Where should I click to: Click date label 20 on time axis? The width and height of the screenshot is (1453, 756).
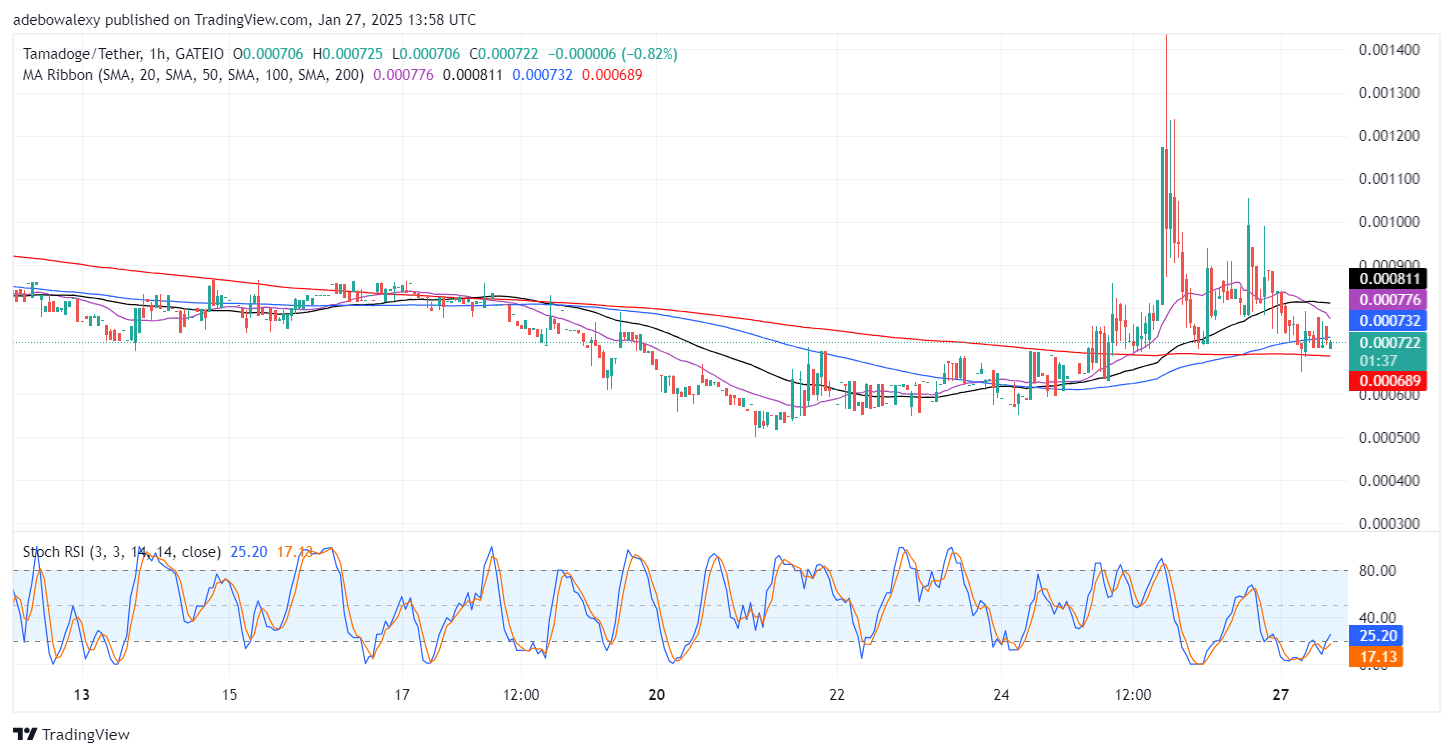(657, 695)
